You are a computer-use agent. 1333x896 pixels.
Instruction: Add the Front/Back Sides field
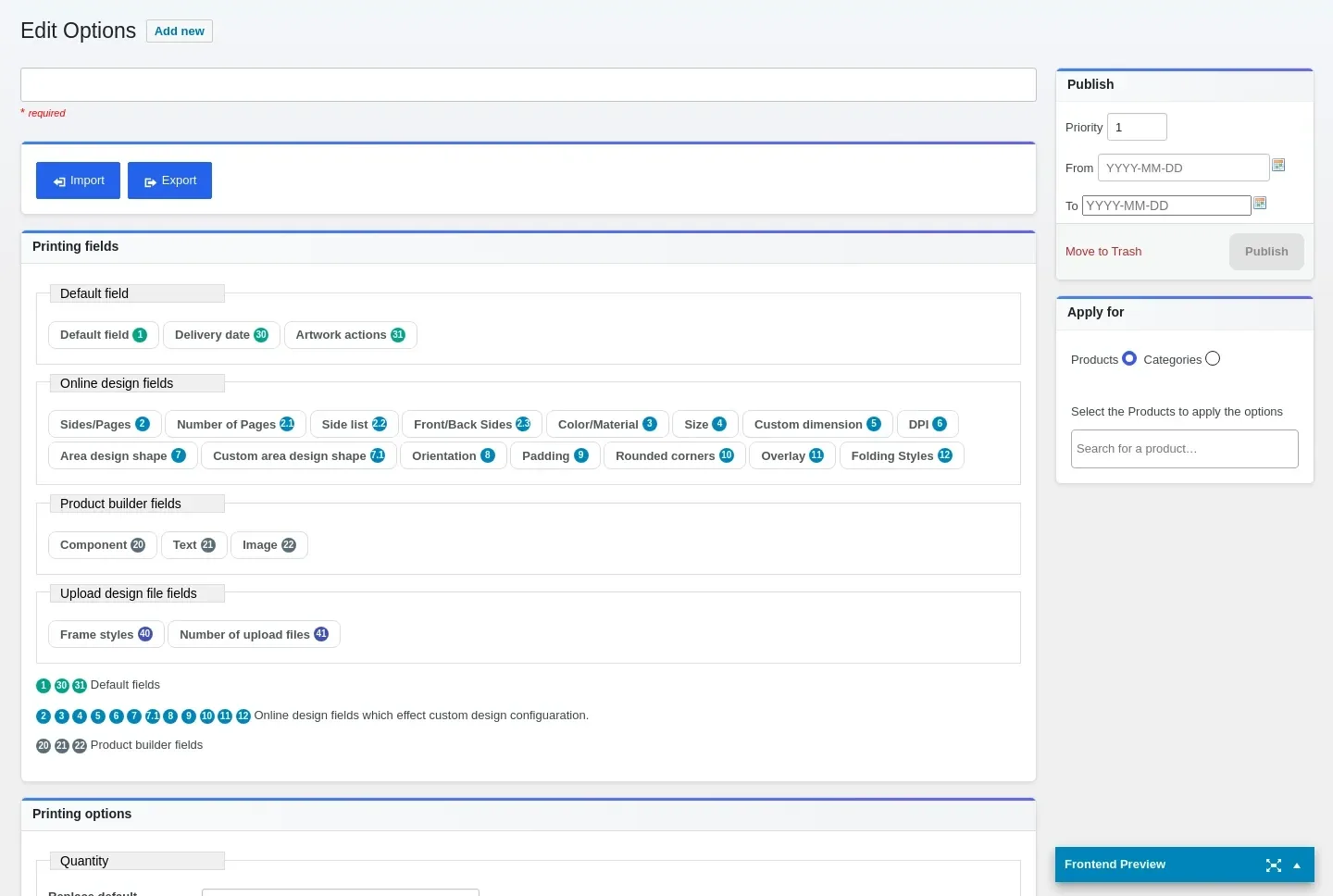[472, 425]
